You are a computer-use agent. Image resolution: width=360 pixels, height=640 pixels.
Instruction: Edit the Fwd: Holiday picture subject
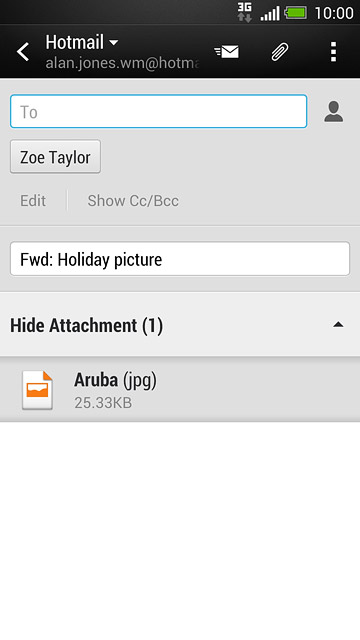pyautogui.click(x=180, y=259)
